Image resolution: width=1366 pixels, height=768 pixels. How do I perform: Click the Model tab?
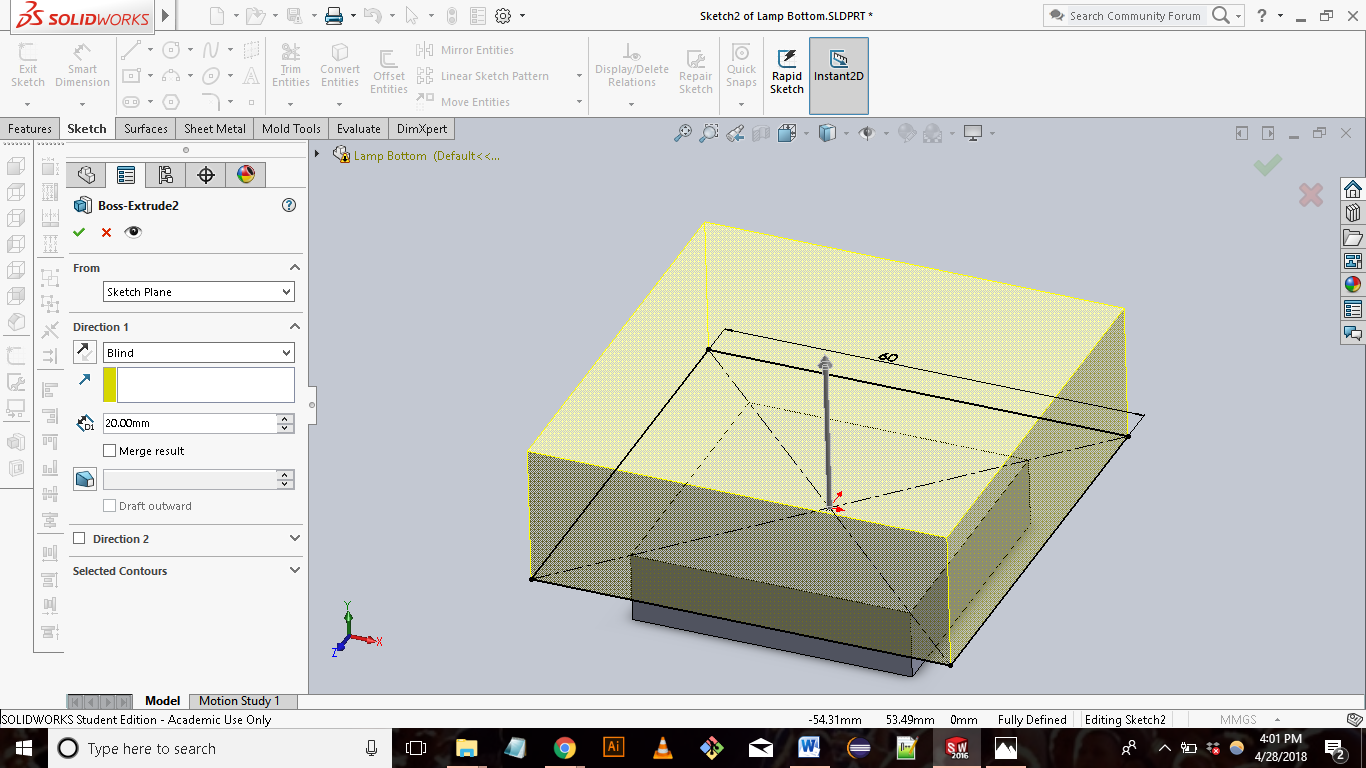pyautogui.click(x=162, y=701)
